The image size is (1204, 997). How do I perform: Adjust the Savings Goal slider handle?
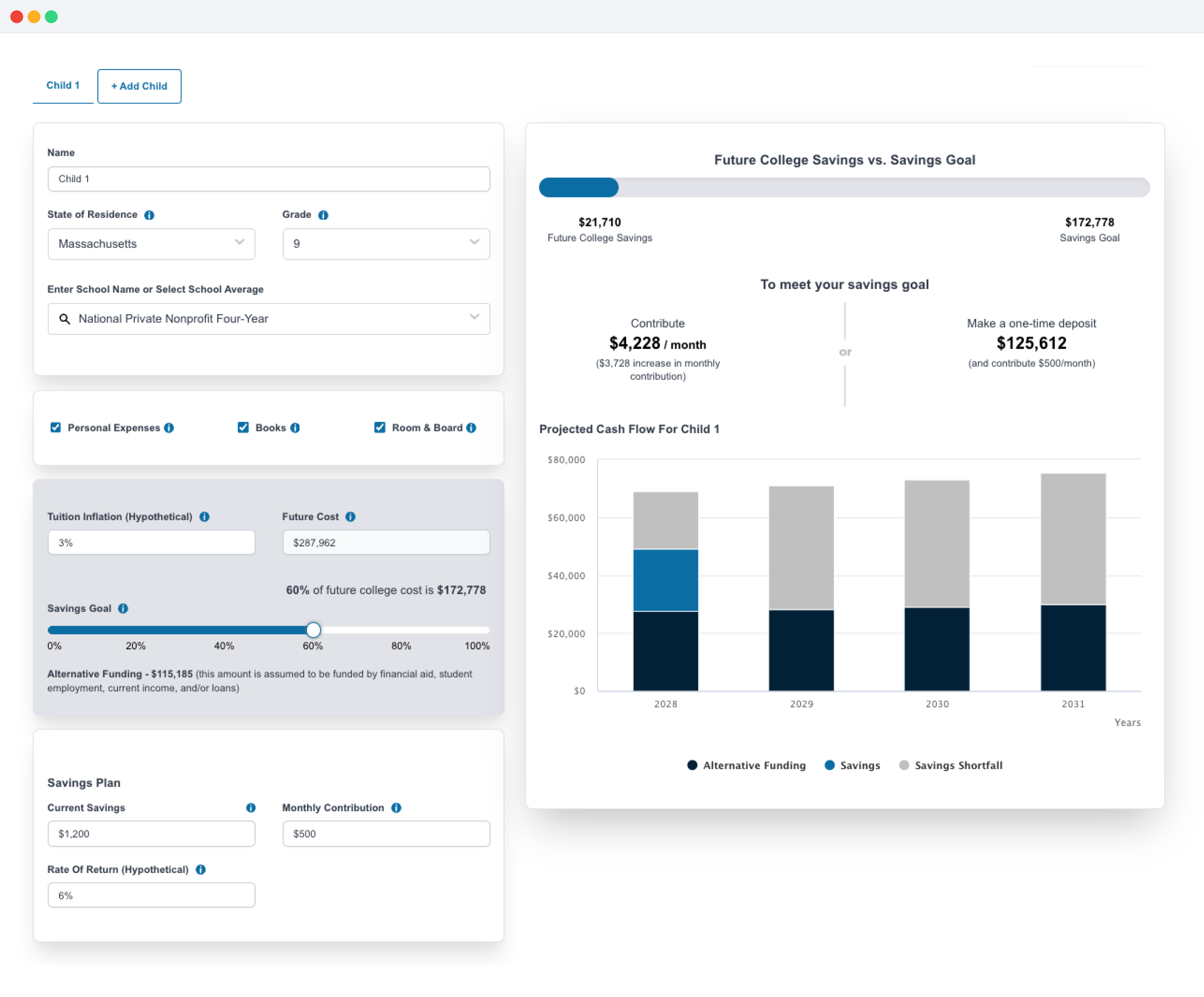pyautogui.click(x=313, y=630)
